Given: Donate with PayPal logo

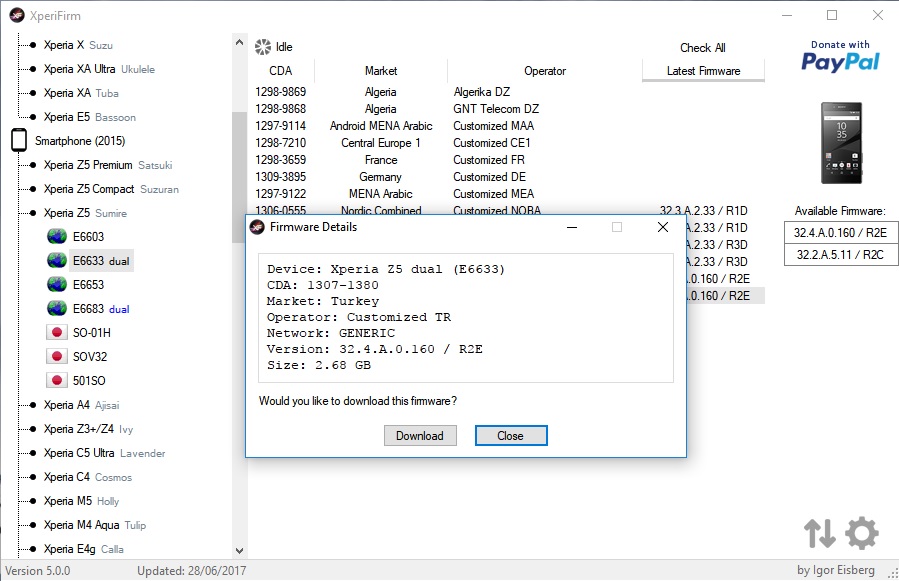Looking at the screenshot, I should [x=840, y=56].
